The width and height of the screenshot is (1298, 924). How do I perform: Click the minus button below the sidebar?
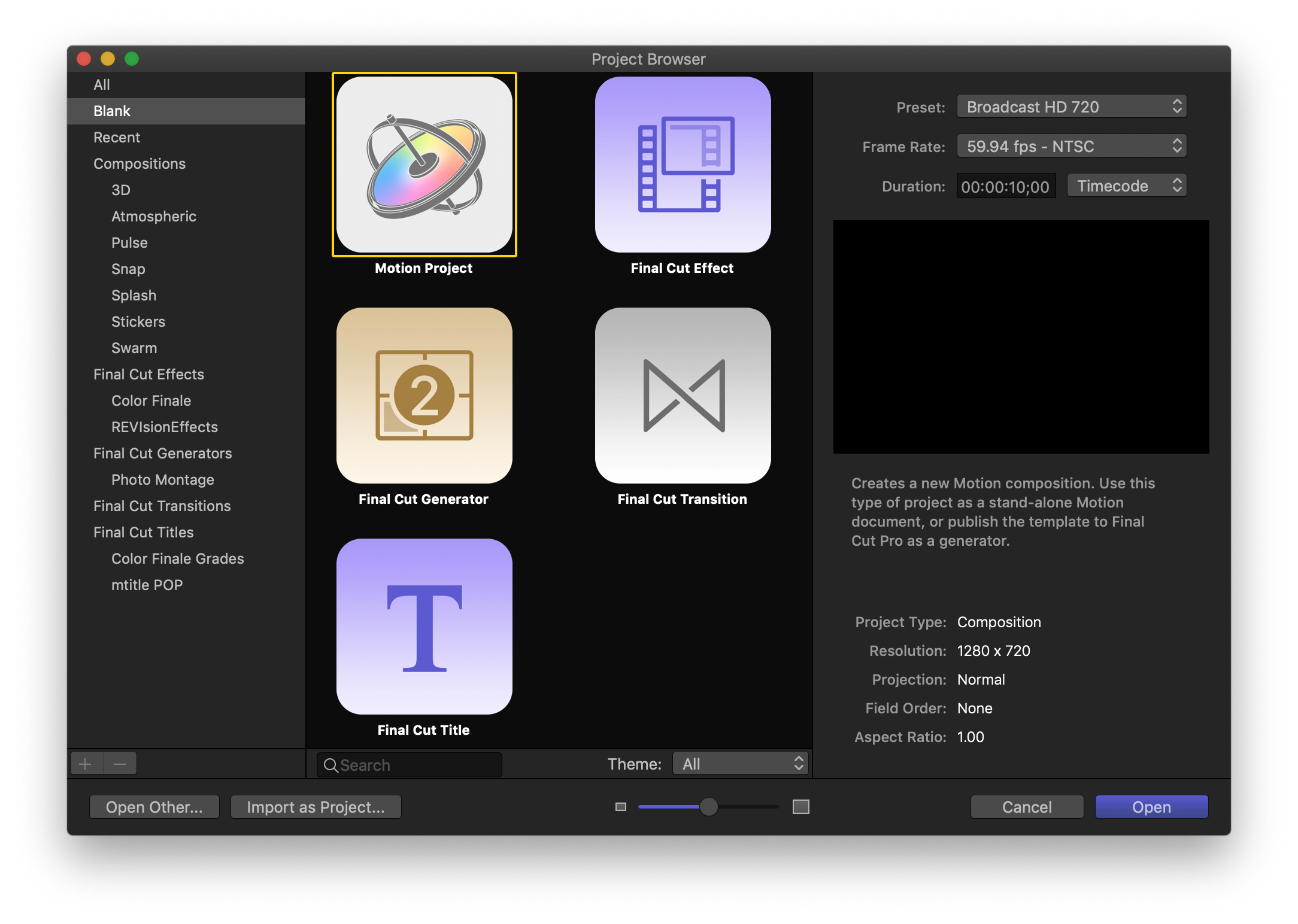pyautogui.click(x=120, y=764)
